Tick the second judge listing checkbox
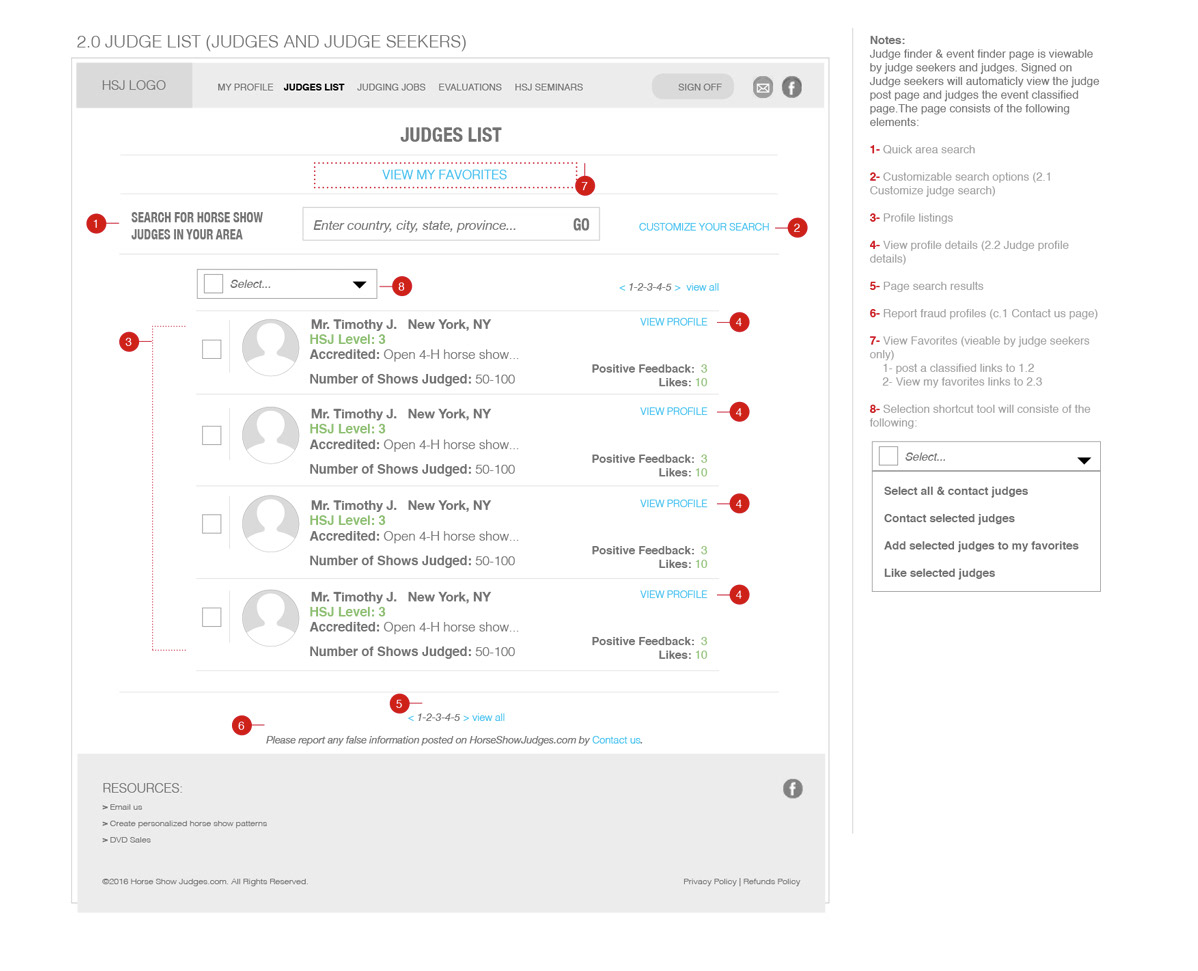 pyautogui.click(x=212, y=435)
